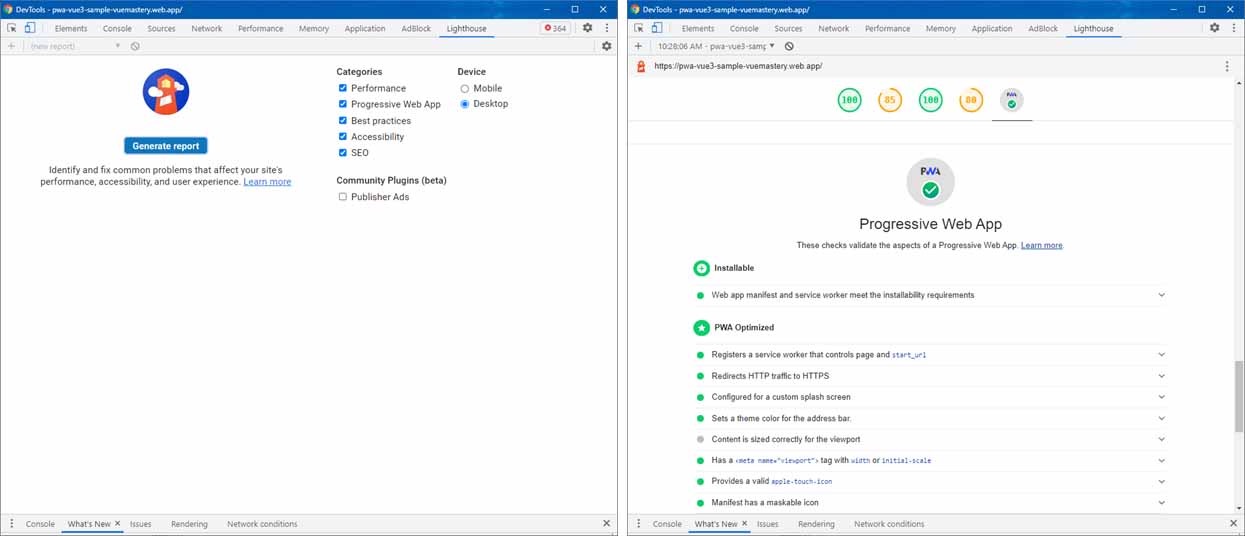
Task: Switch to Network tab in left window
Action: 207,28
